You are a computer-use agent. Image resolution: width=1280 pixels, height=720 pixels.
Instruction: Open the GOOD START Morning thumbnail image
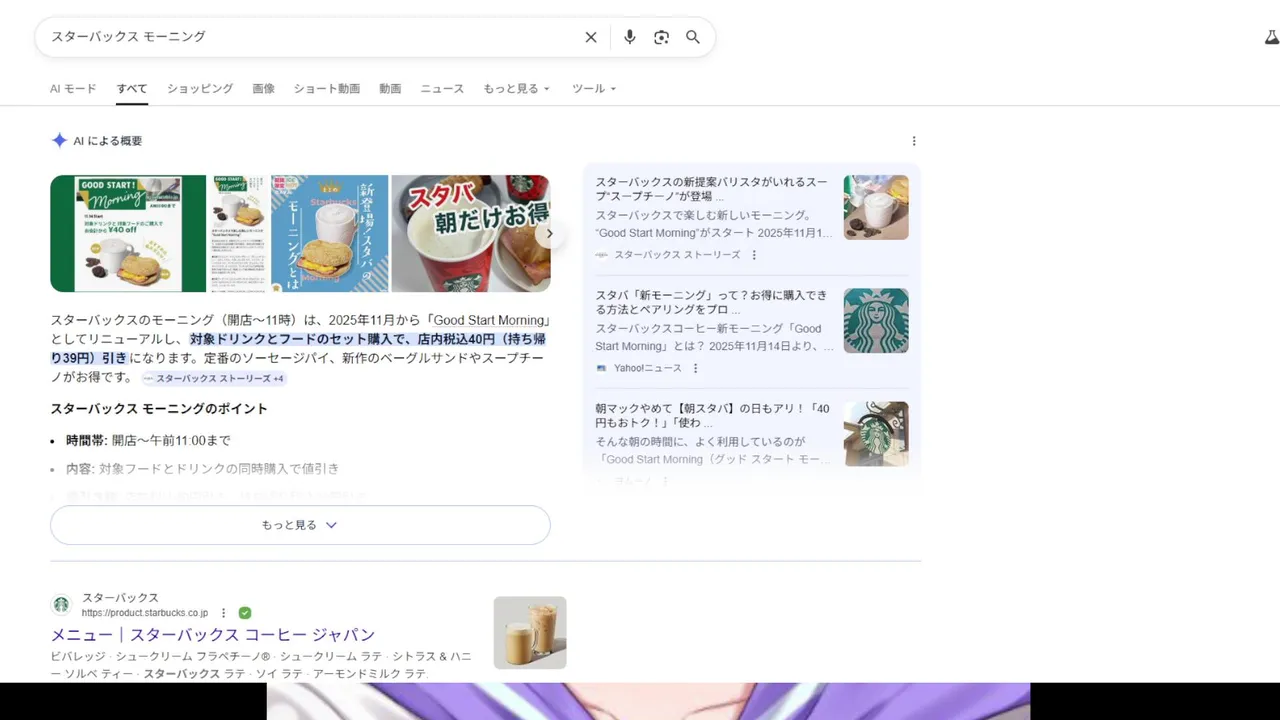click(128, 234)
